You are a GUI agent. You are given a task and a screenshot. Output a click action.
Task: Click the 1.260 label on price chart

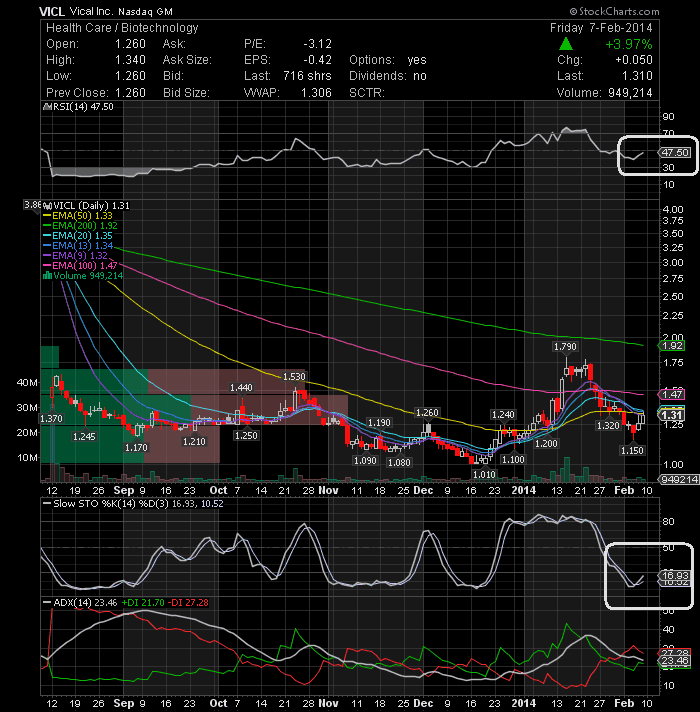click(427, 412)
